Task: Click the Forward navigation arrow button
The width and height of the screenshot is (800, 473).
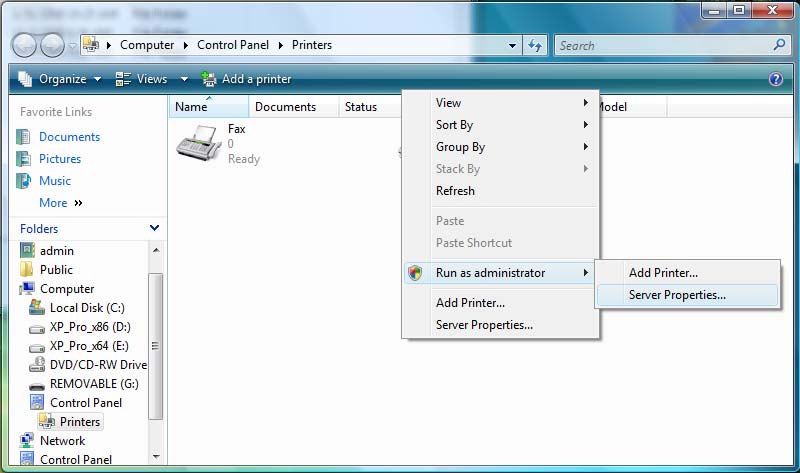Action: (52, 45)
